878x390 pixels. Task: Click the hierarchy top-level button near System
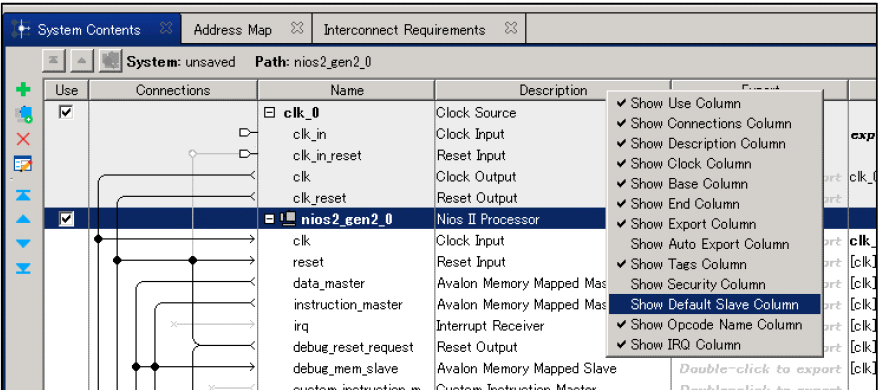pyautogui.click(x=53, y=61)
